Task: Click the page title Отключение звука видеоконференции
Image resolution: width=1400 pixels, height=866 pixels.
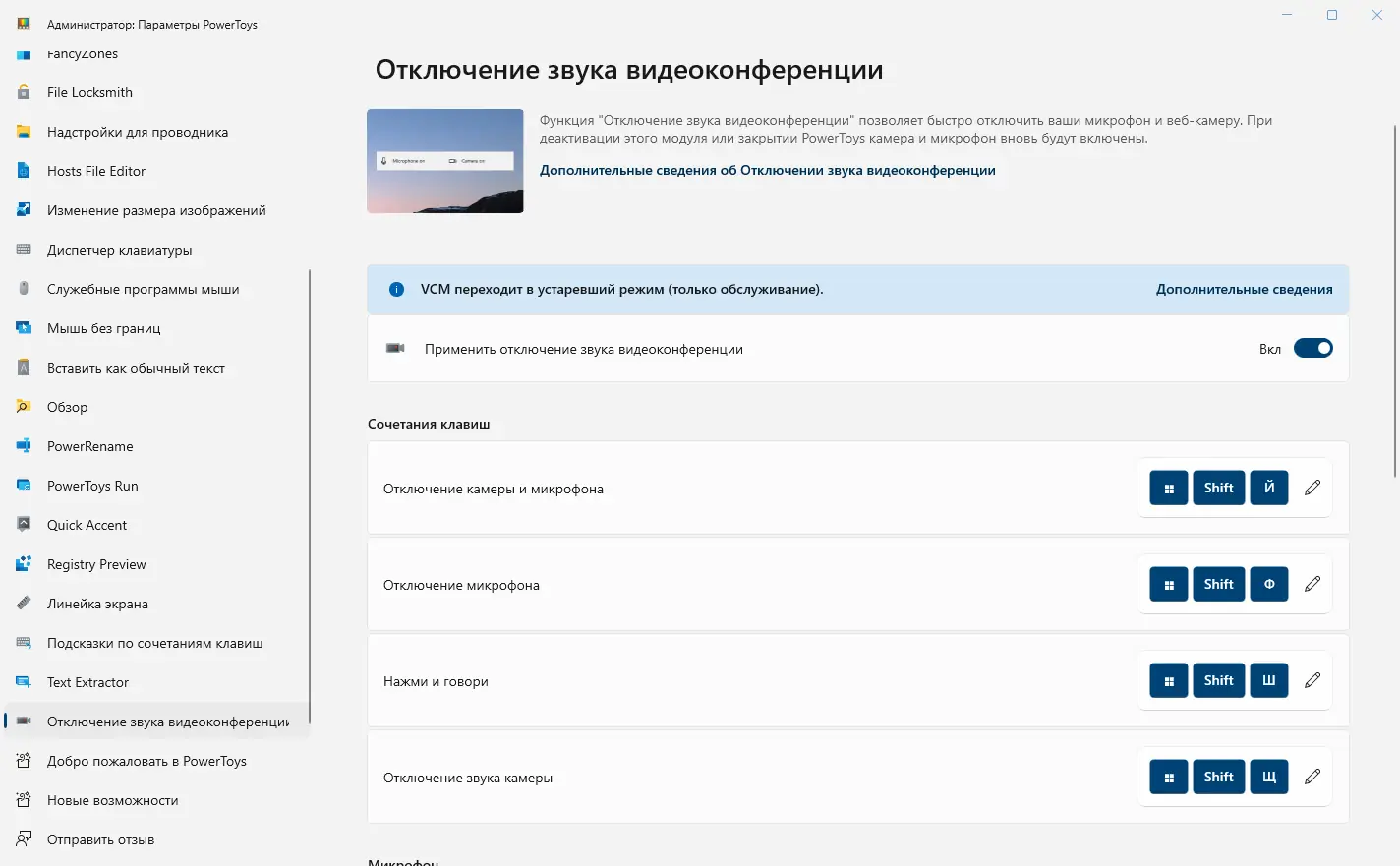Action: (x=629, y=70)
